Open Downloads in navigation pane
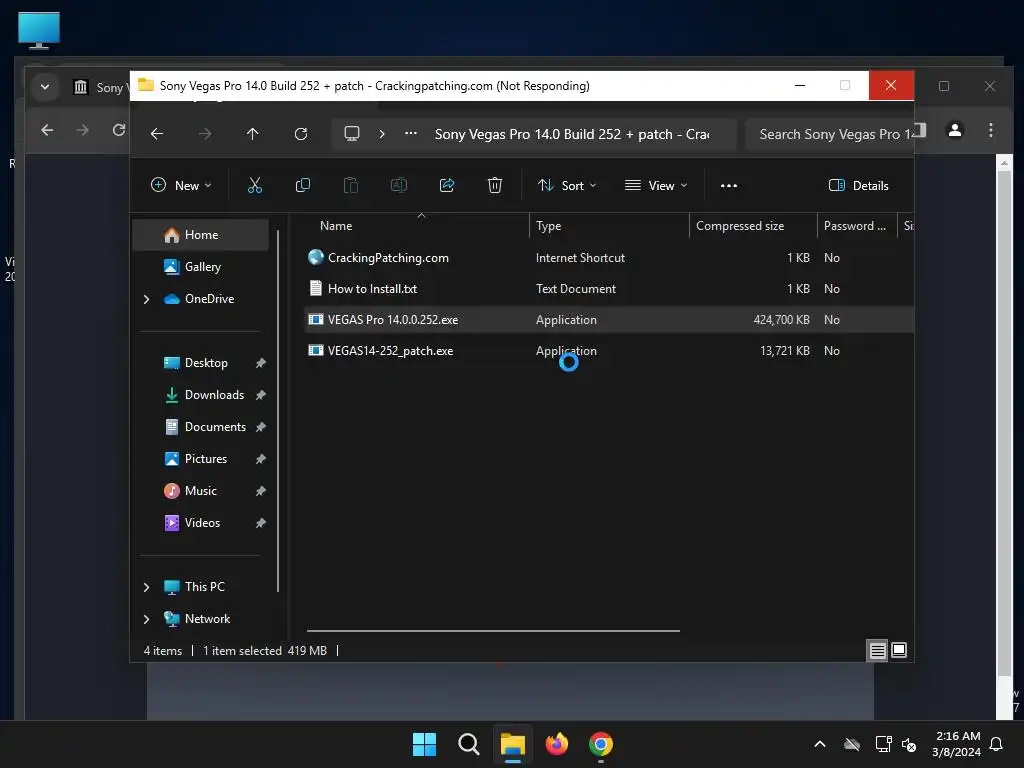The image size is (1024, 768). [214, 395]
